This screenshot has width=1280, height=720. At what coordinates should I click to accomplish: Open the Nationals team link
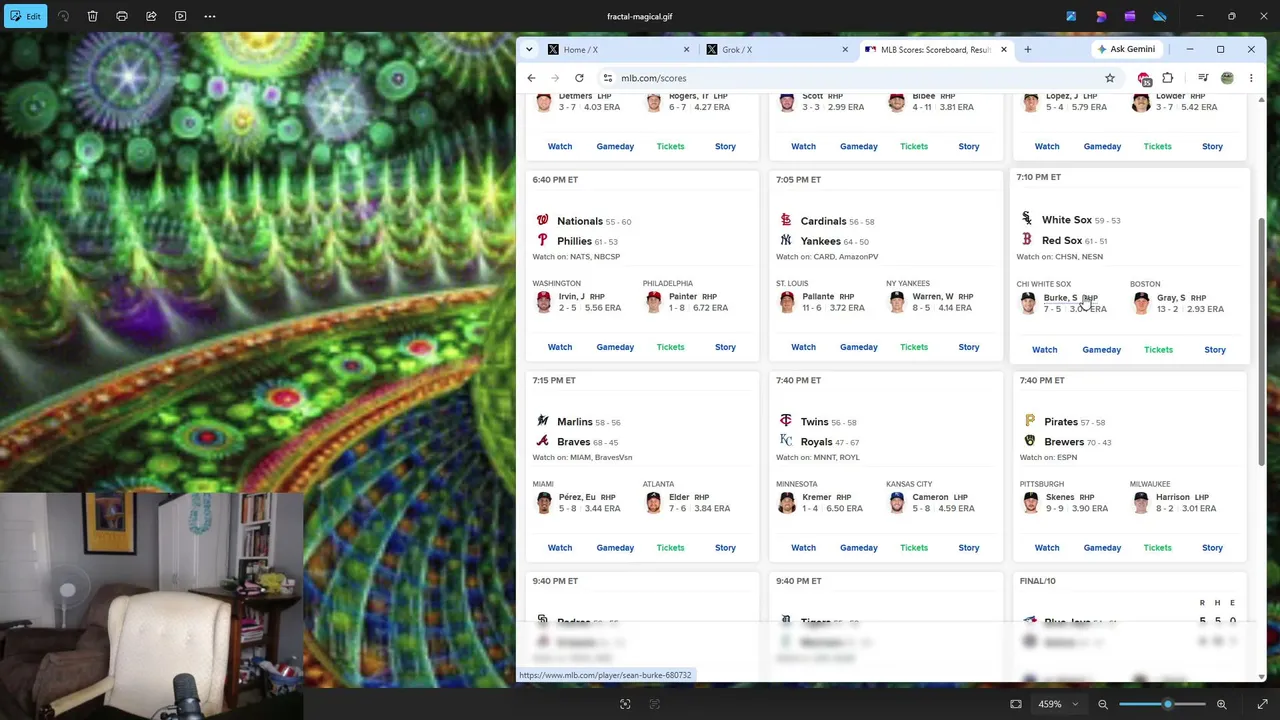point(580,221)
